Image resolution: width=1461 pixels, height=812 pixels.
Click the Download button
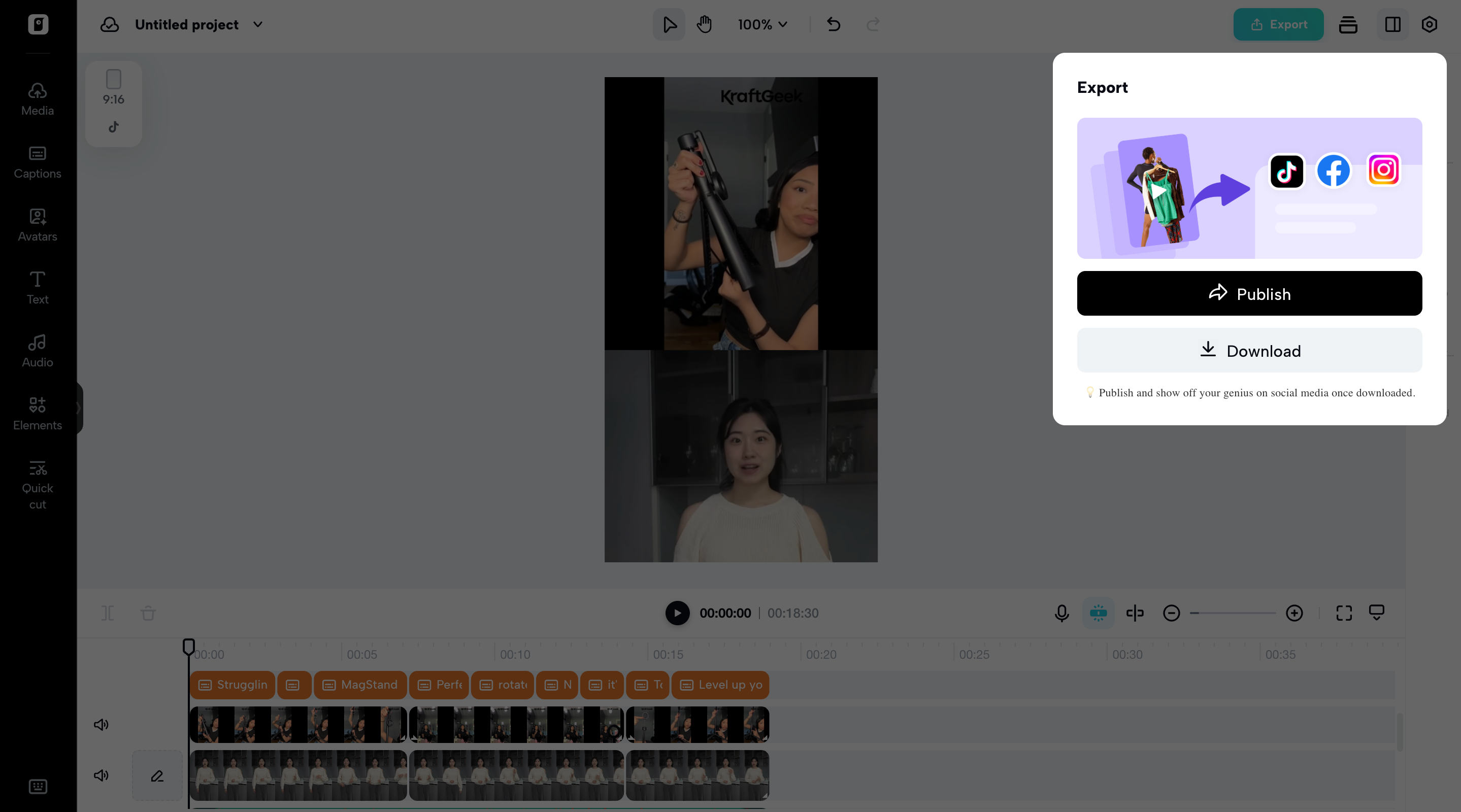1249,351
